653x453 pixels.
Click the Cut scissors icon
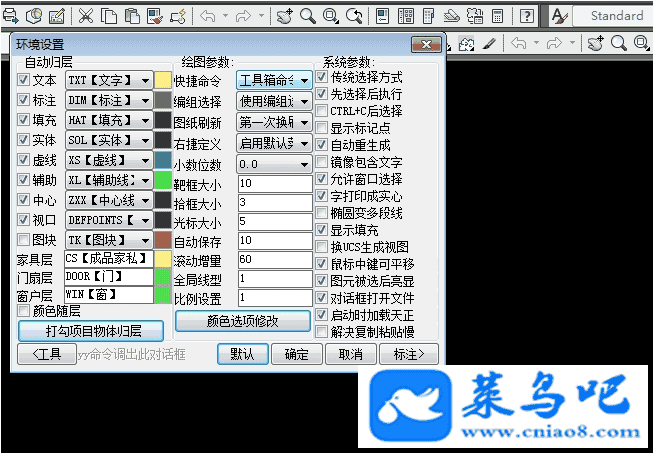85,16
